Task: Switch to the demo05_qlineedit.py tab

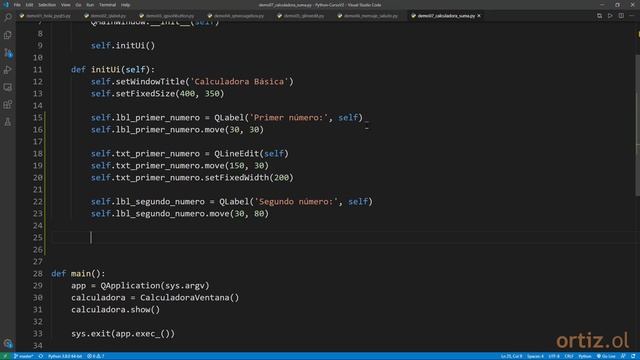Action: point(301,16)
